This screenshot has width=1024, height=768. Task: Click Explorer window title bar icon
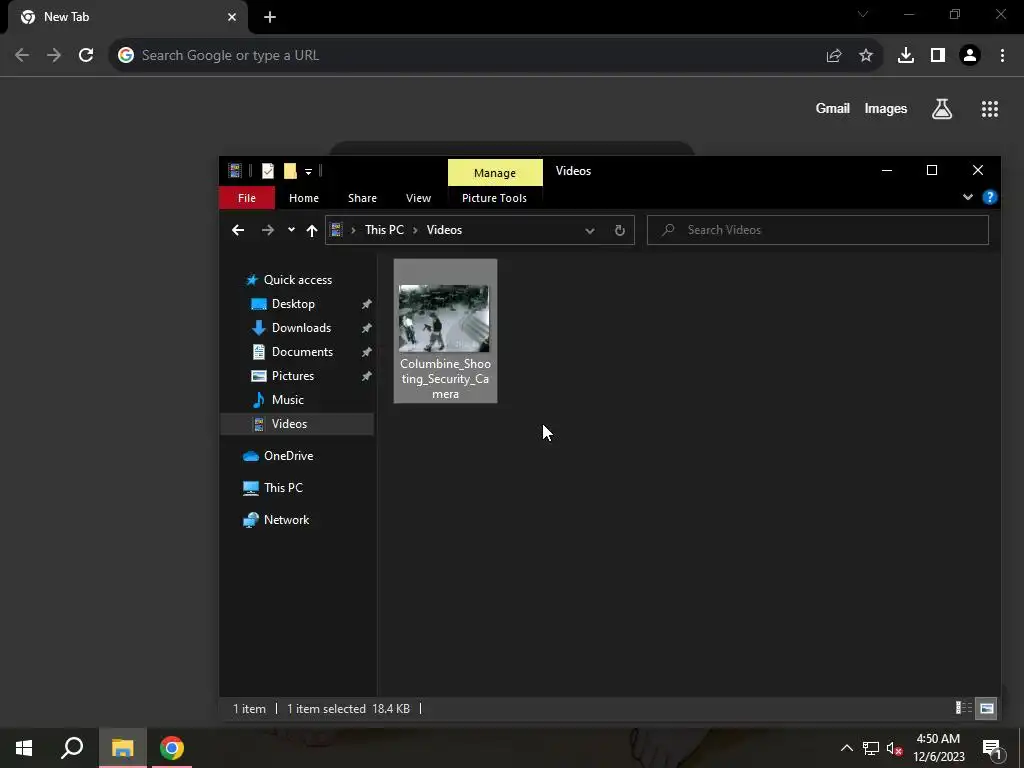coord(235,171)
